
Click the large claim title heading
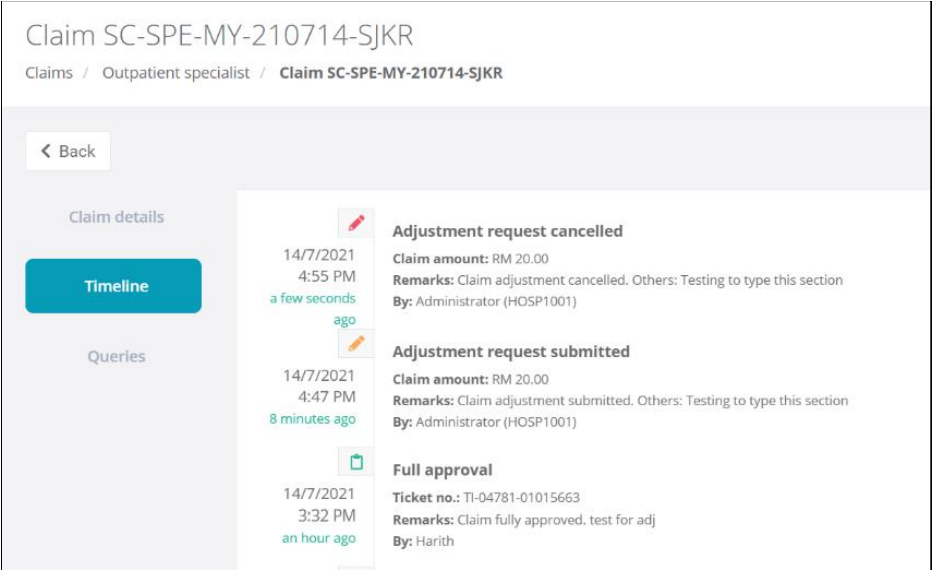click(x=219, y=36)
